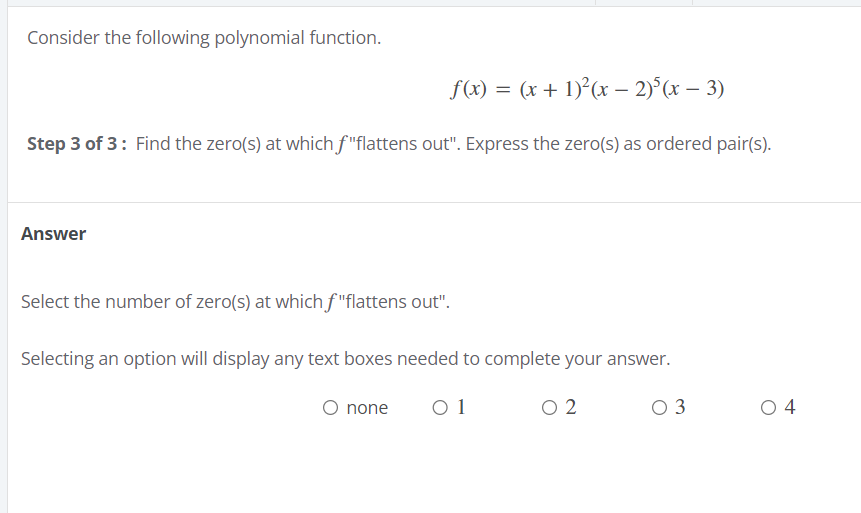The width and height of the screenshot is (861, 513).
Task: Click the (x + 1)² factor in the formula
Action: coord(555,88)
